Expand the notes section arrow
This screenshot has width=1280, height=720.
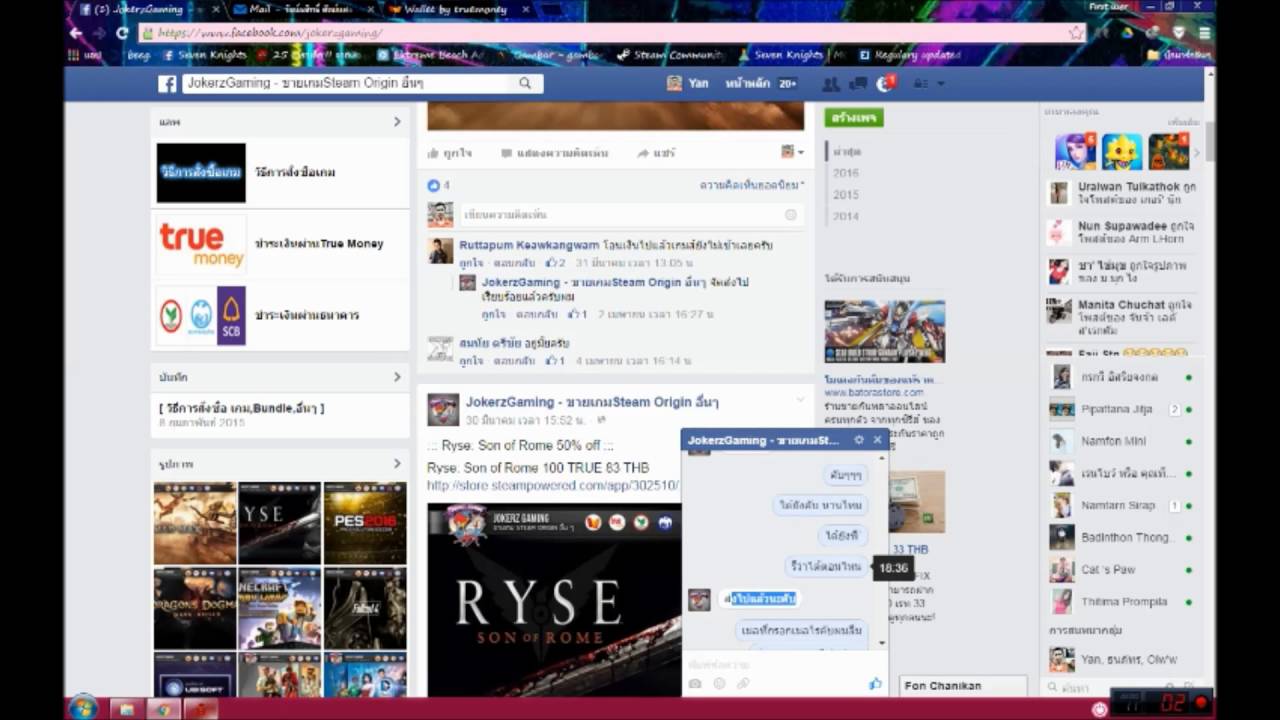click(397, 377)
